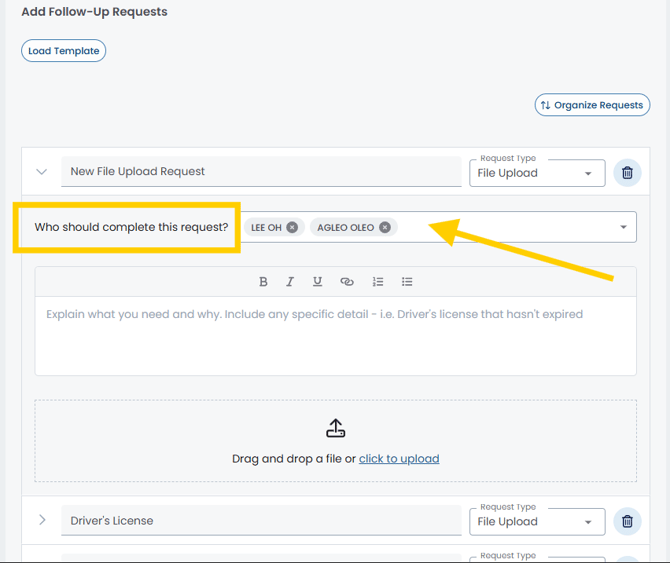Apply underline formatting in the editor
The image size is (670, 563).
tap(317, 282)
